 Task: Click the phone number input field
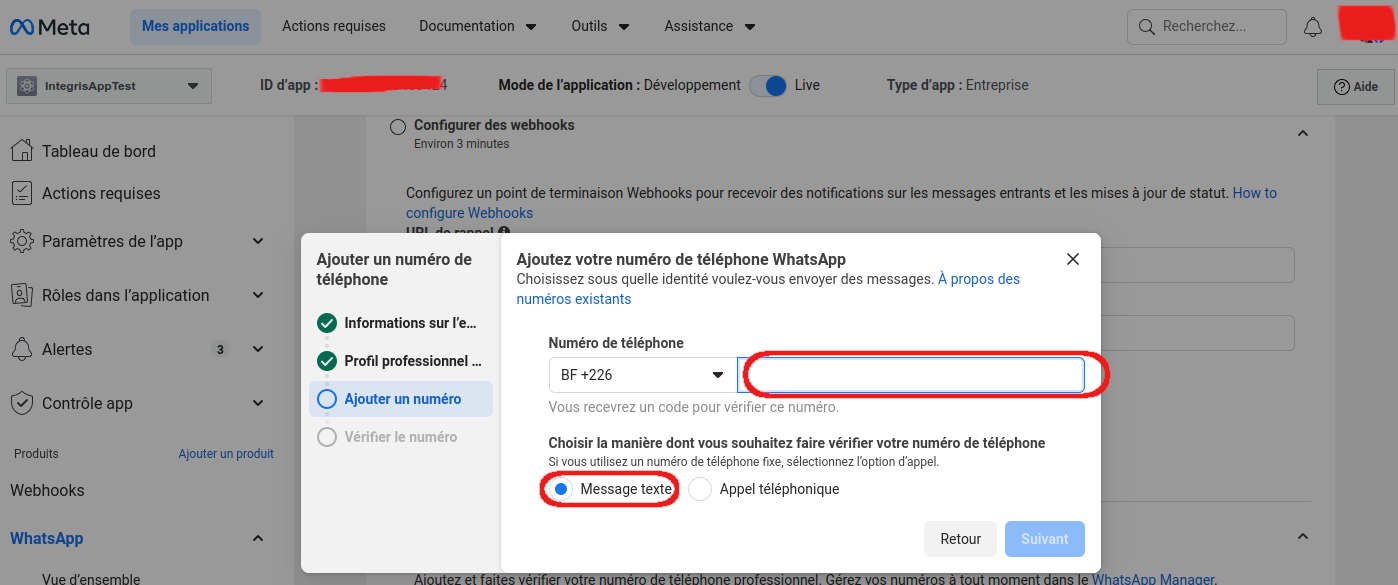pyautogui.click(x=911, y=375)
